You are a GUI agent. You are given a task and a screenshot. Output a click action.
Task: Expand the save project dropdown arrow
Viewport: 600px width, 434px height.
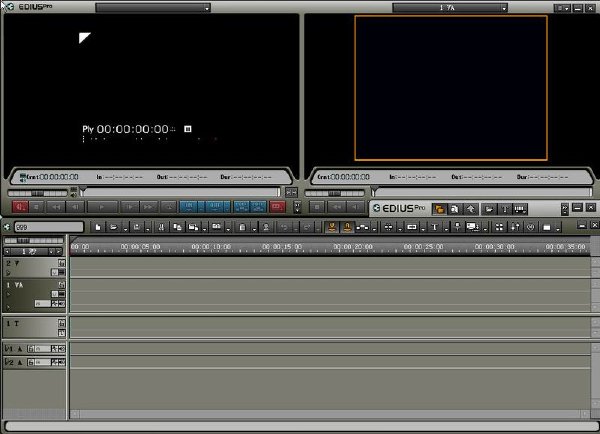coord(148,228)
